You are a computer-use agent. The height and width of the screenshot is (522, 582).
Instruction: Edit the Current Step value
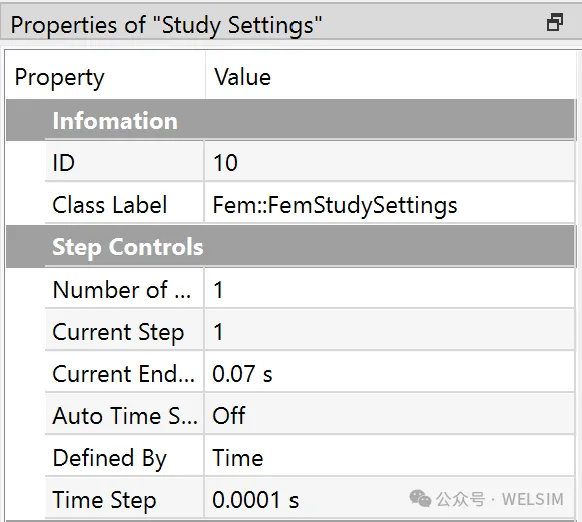389,332
